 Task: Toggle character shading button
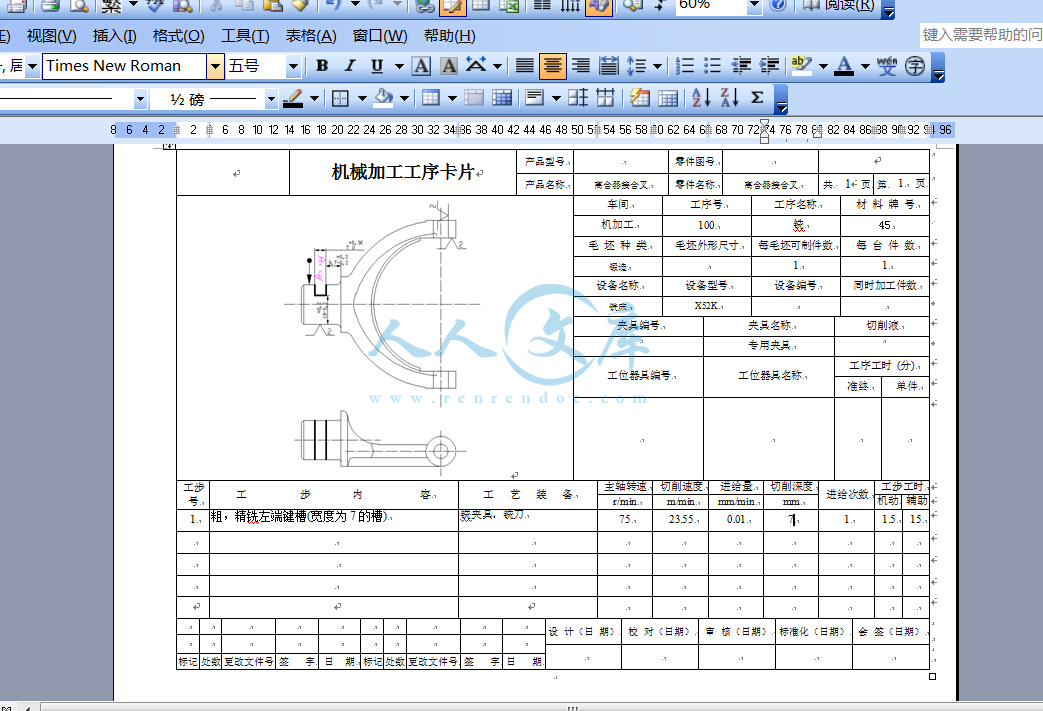449,66
